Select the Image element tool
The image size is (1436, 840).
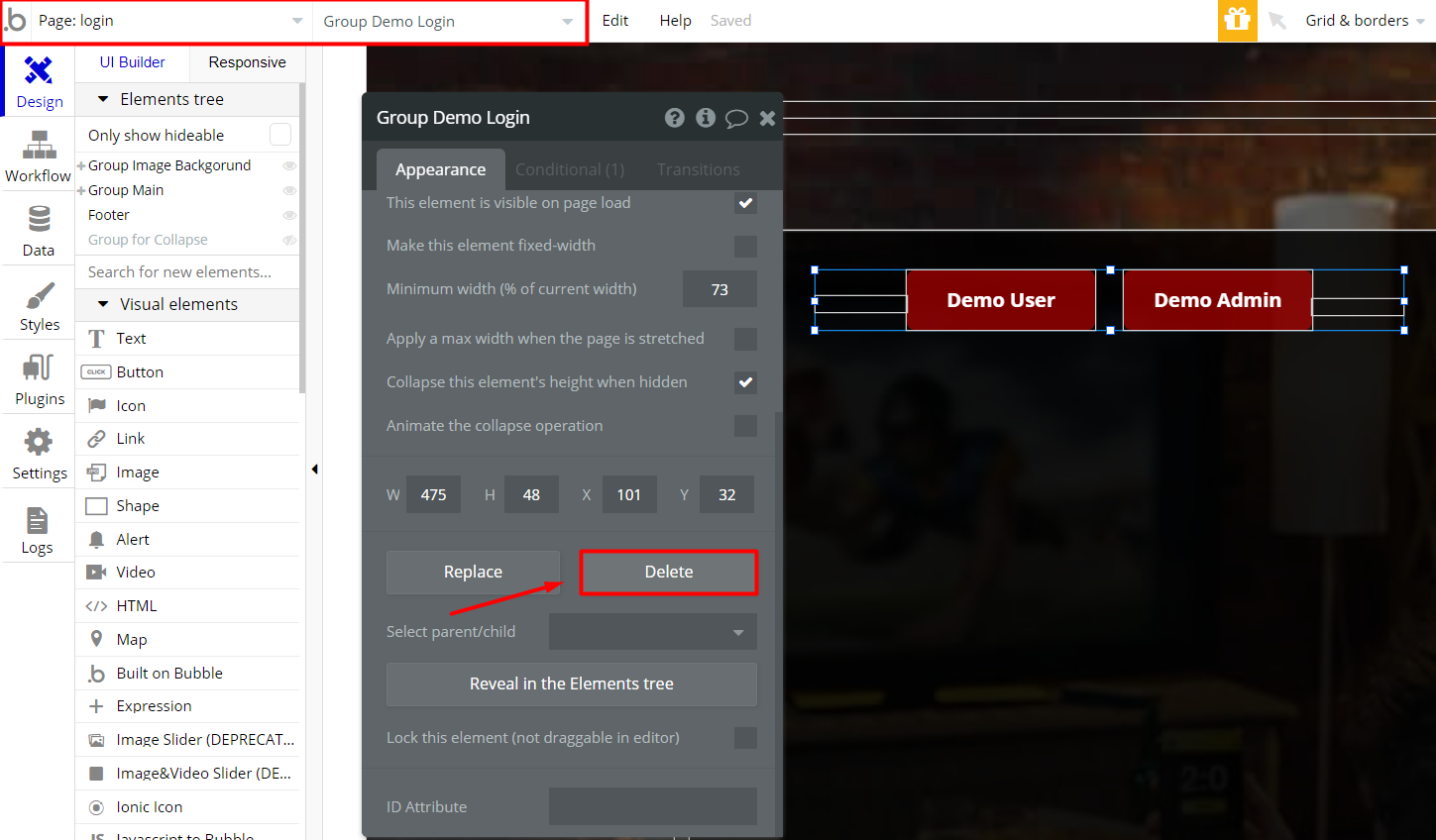point(188,472)
